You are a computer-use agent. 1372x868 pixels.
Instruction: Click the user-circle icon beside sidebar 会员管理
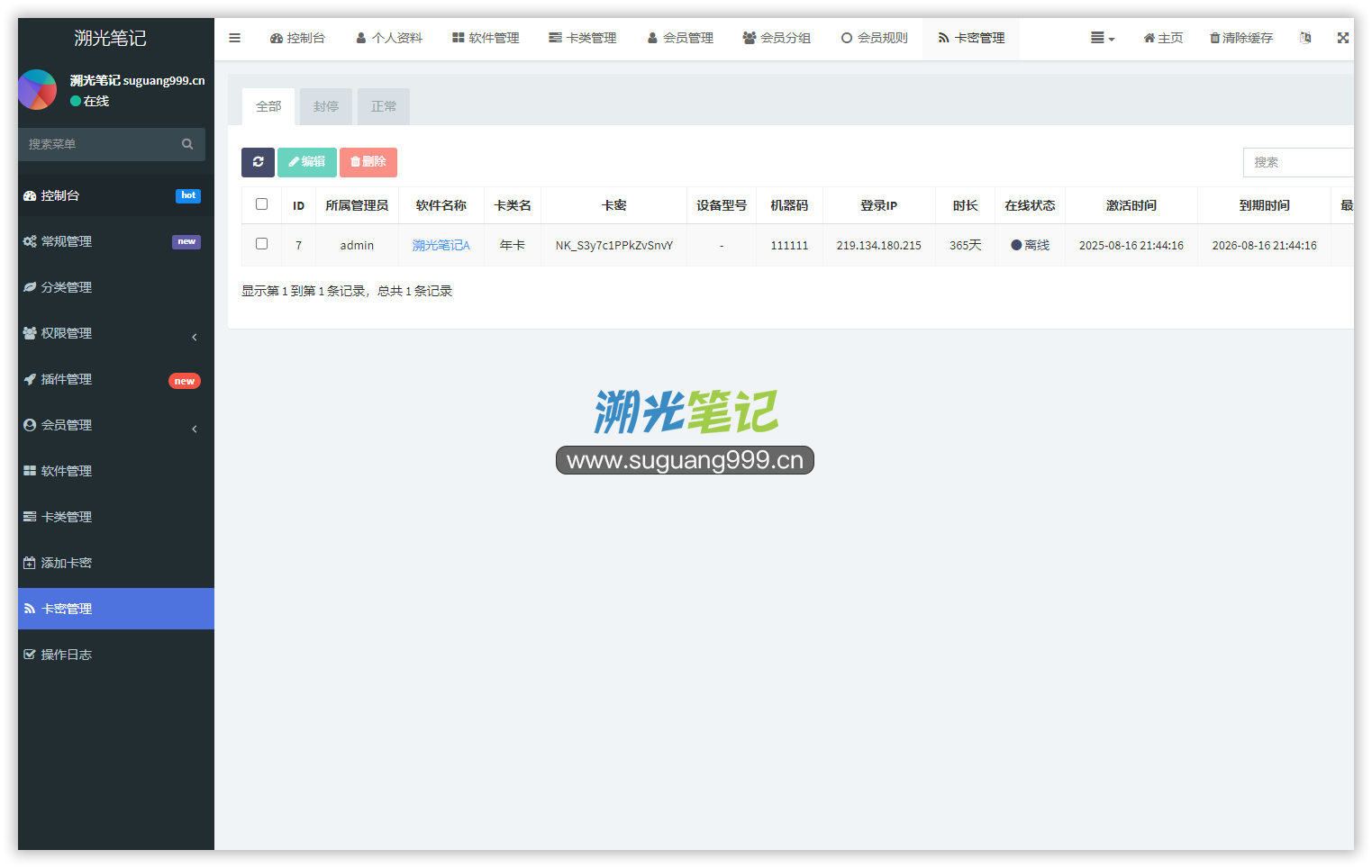click(x=30, y=425)
